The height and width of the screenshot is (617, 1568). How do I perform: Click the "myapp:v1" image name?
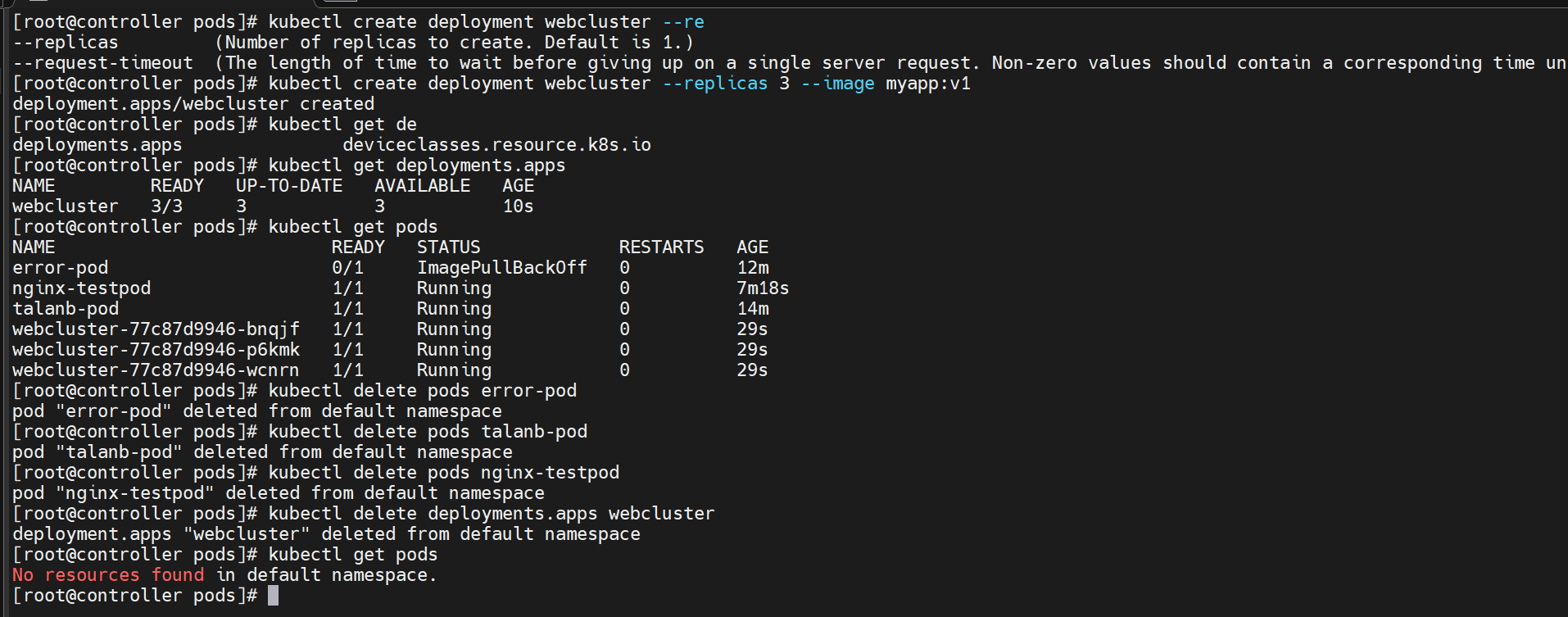(928, 84)
